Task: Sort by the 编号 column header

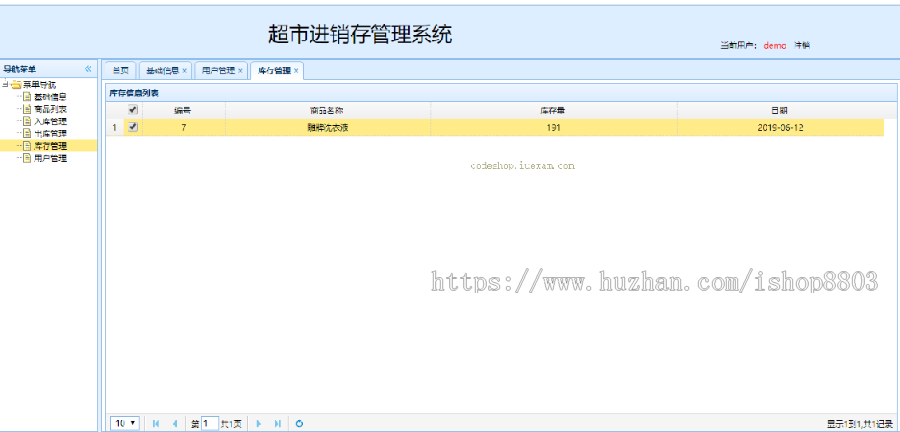Action: (x=184, y=110)
